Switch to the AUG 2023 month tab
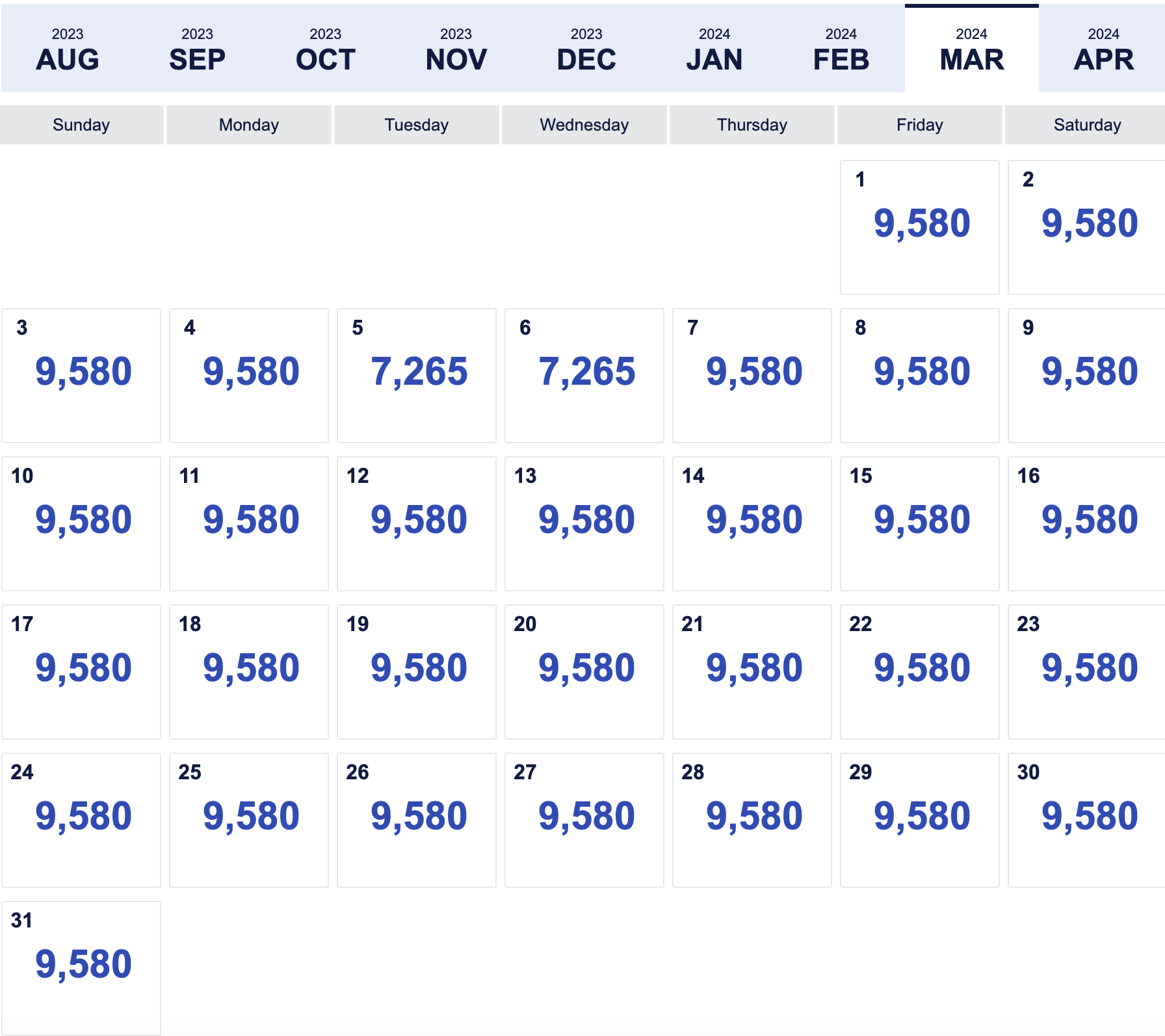The image size is (1165, 1036). click(68, 49)
